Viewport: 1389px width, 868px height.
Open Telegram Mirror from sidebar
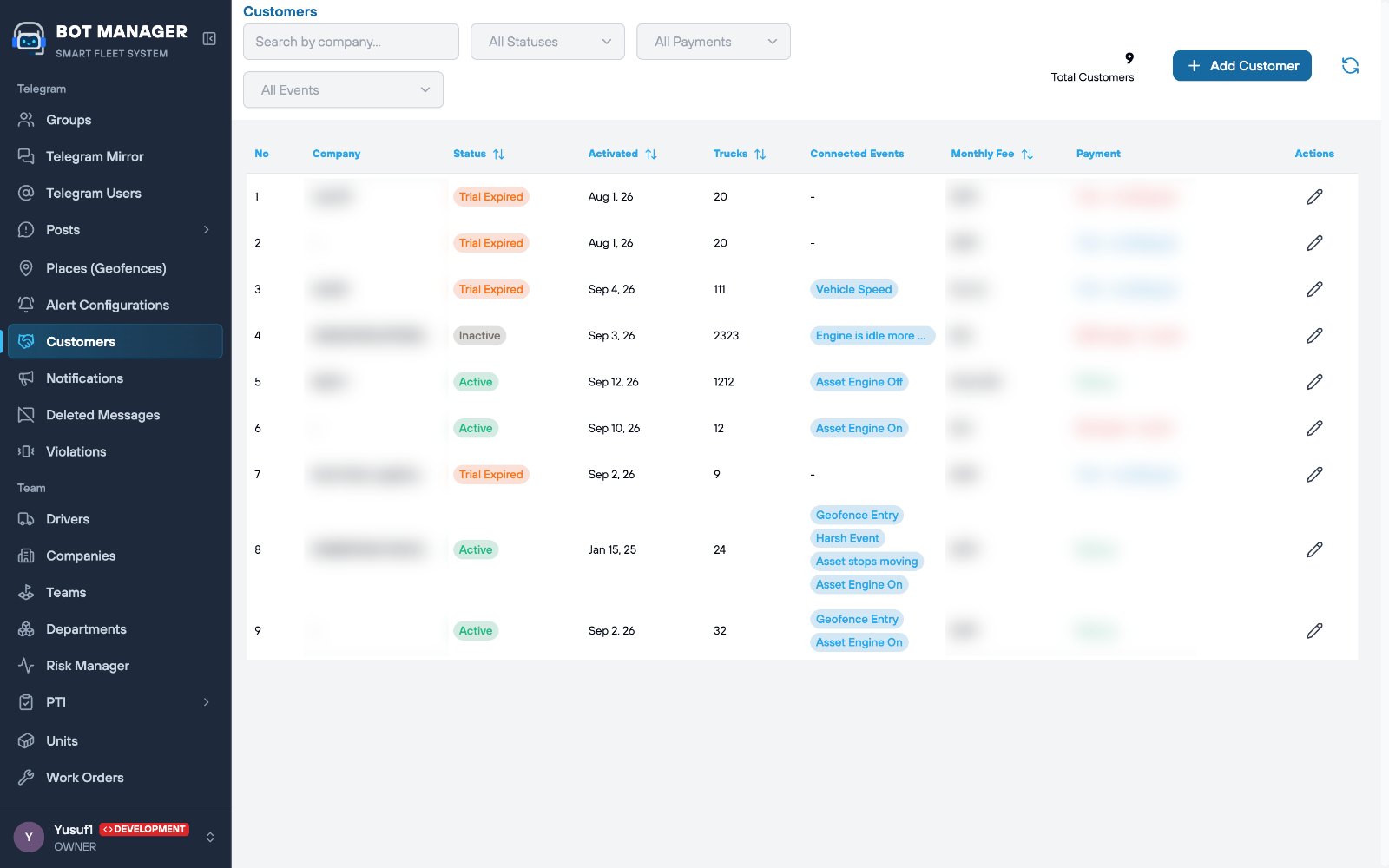[x=115, y=156]
